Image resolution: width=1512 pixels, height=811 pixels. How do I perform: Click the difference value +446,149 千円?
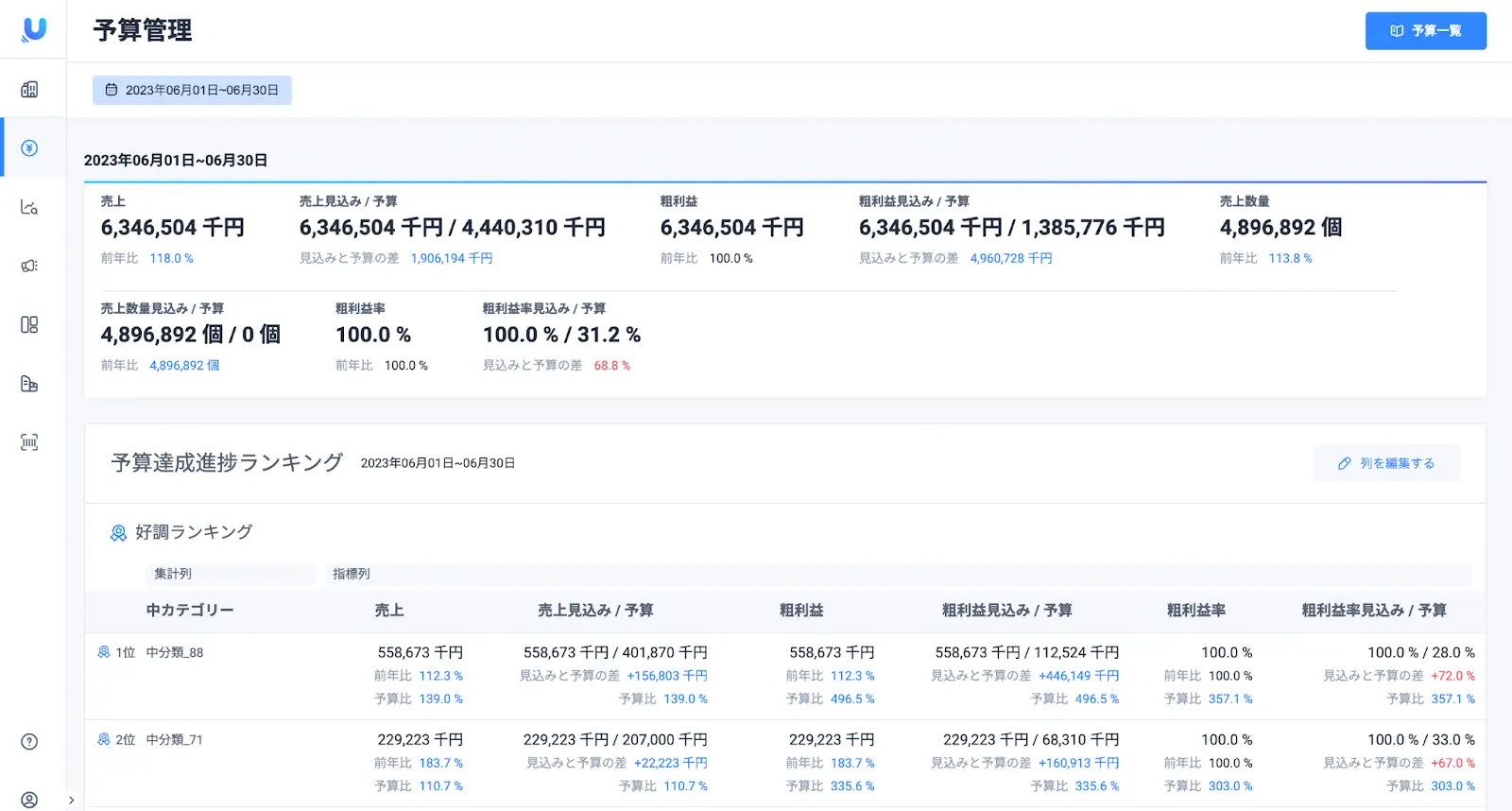[x=1079, y=676]
